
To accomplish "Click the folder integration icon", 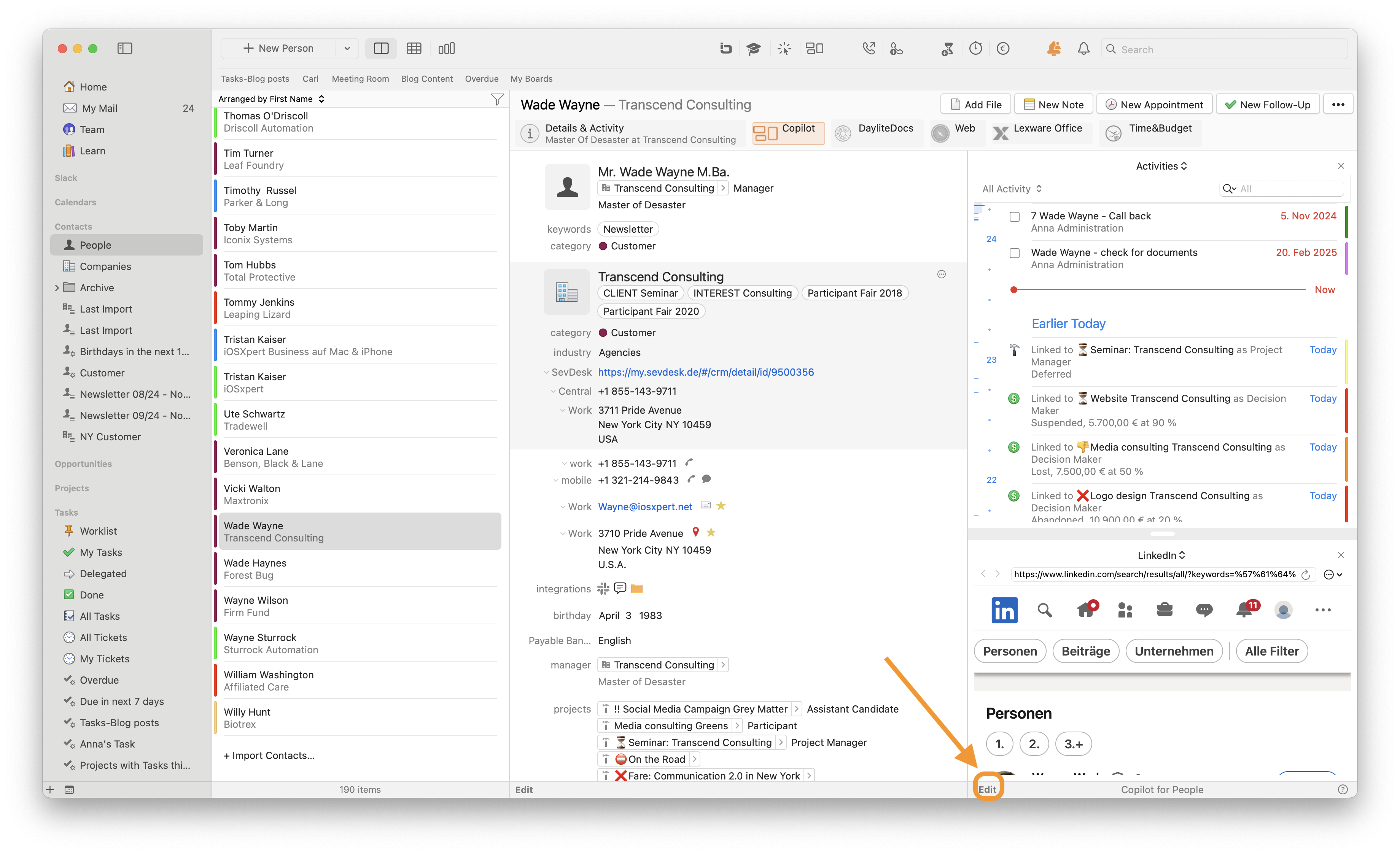I will click(637, 589).
